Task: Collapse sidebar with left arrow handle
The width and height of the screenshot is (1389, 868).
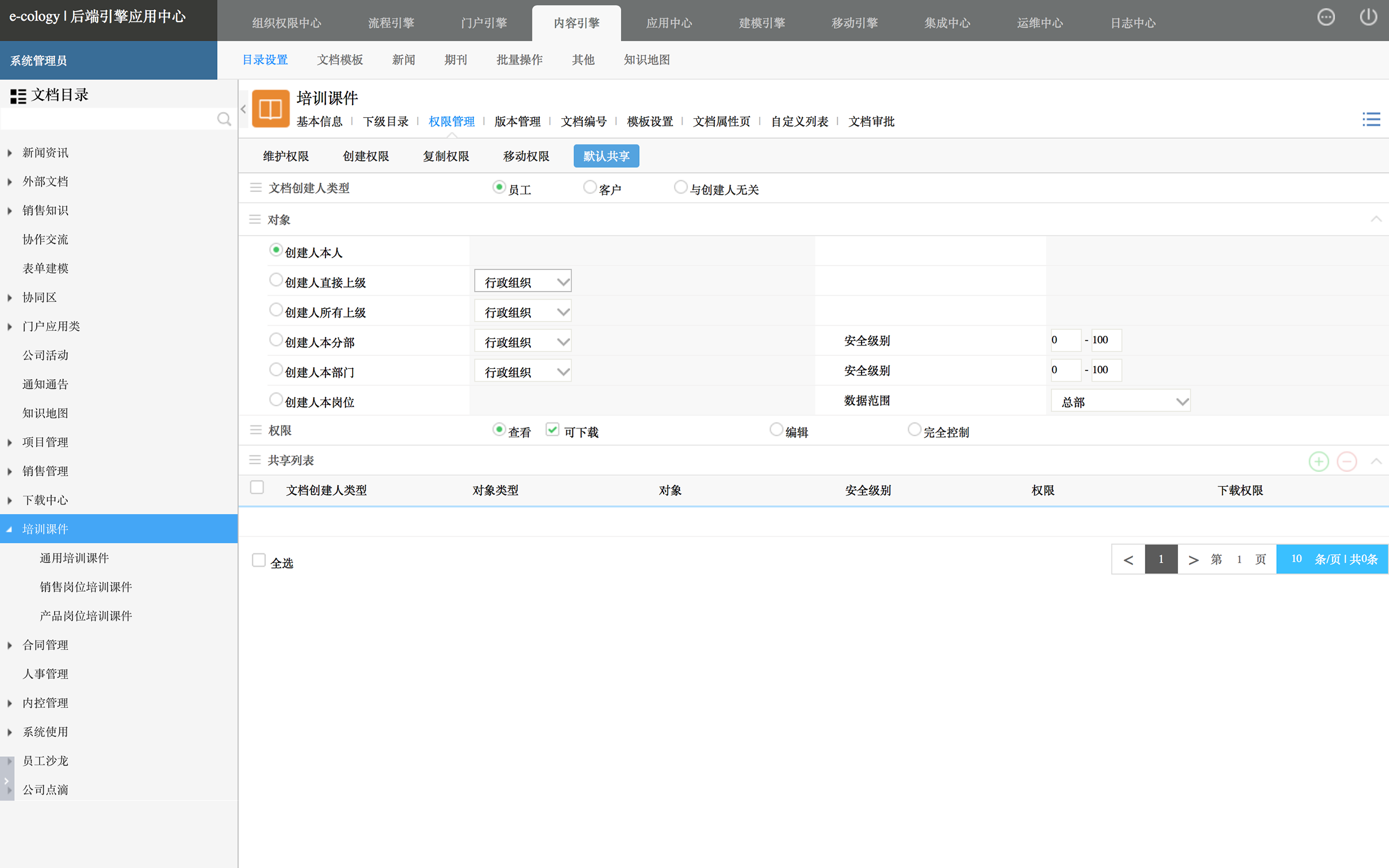Action: point(244,108)
